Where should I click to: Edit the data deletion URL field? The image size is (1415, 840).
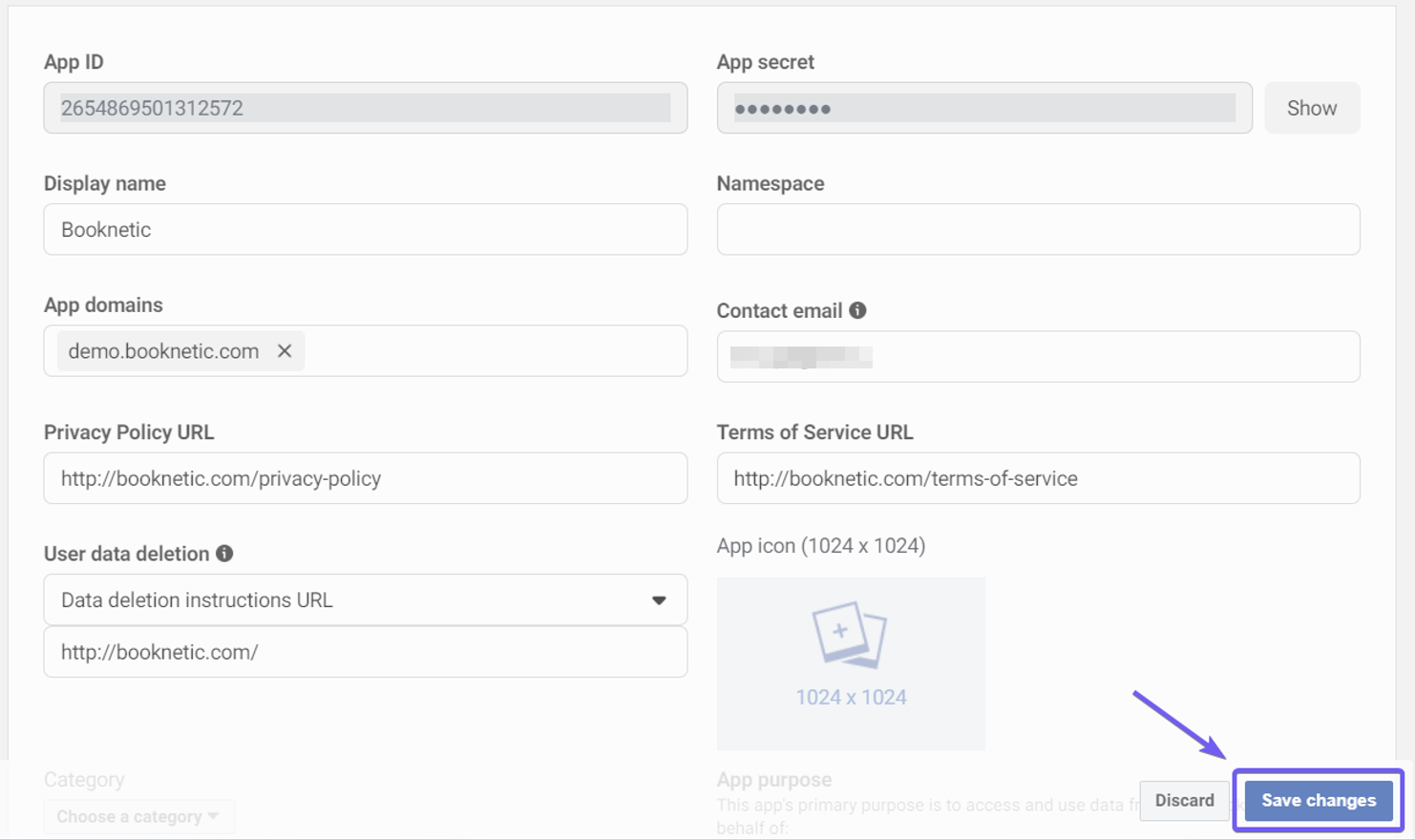click(366, 652)
